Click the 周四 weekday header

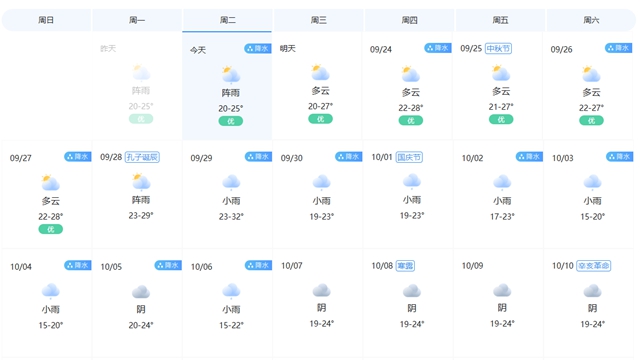coord(409,20)
